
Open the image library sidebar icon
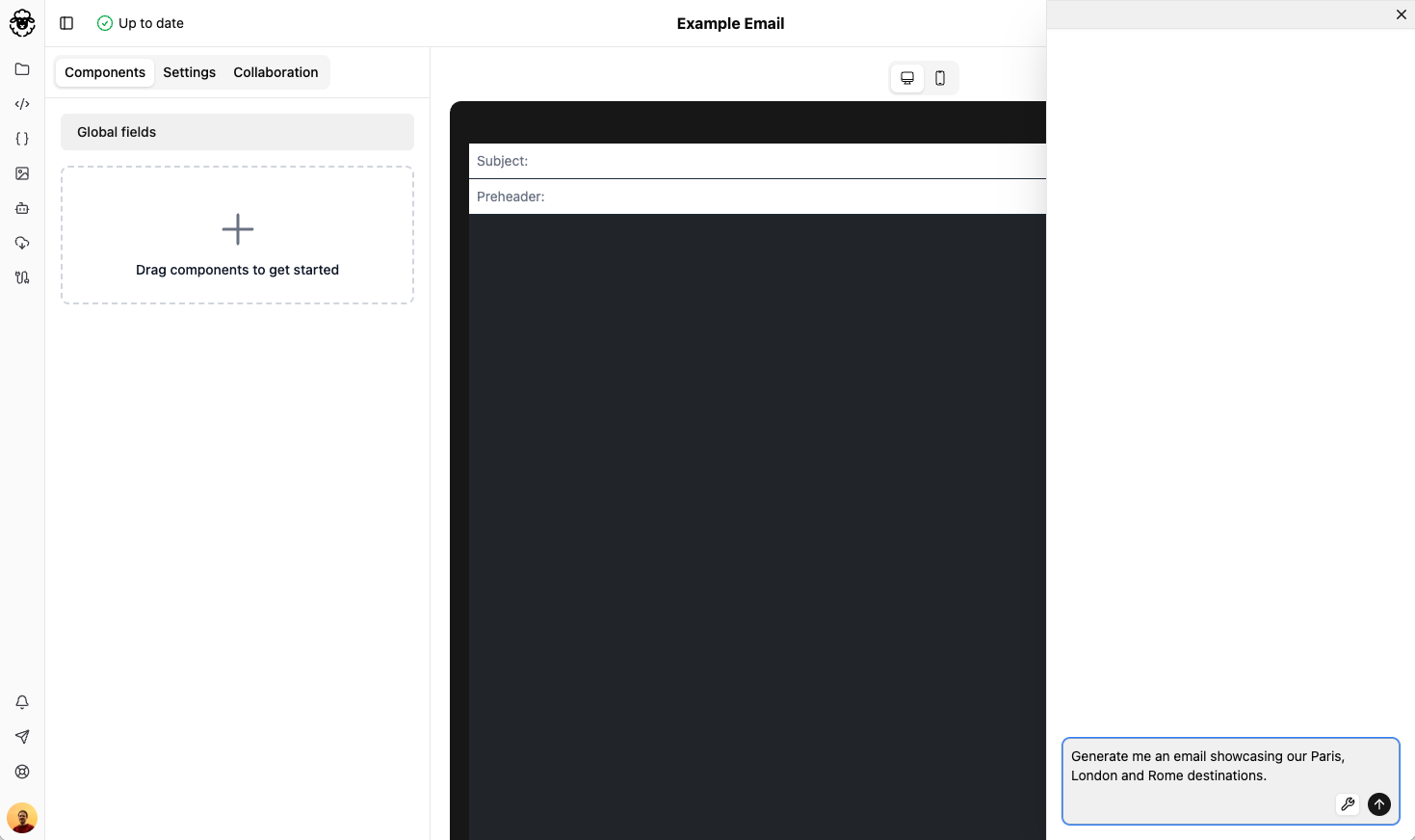(22, 173)
